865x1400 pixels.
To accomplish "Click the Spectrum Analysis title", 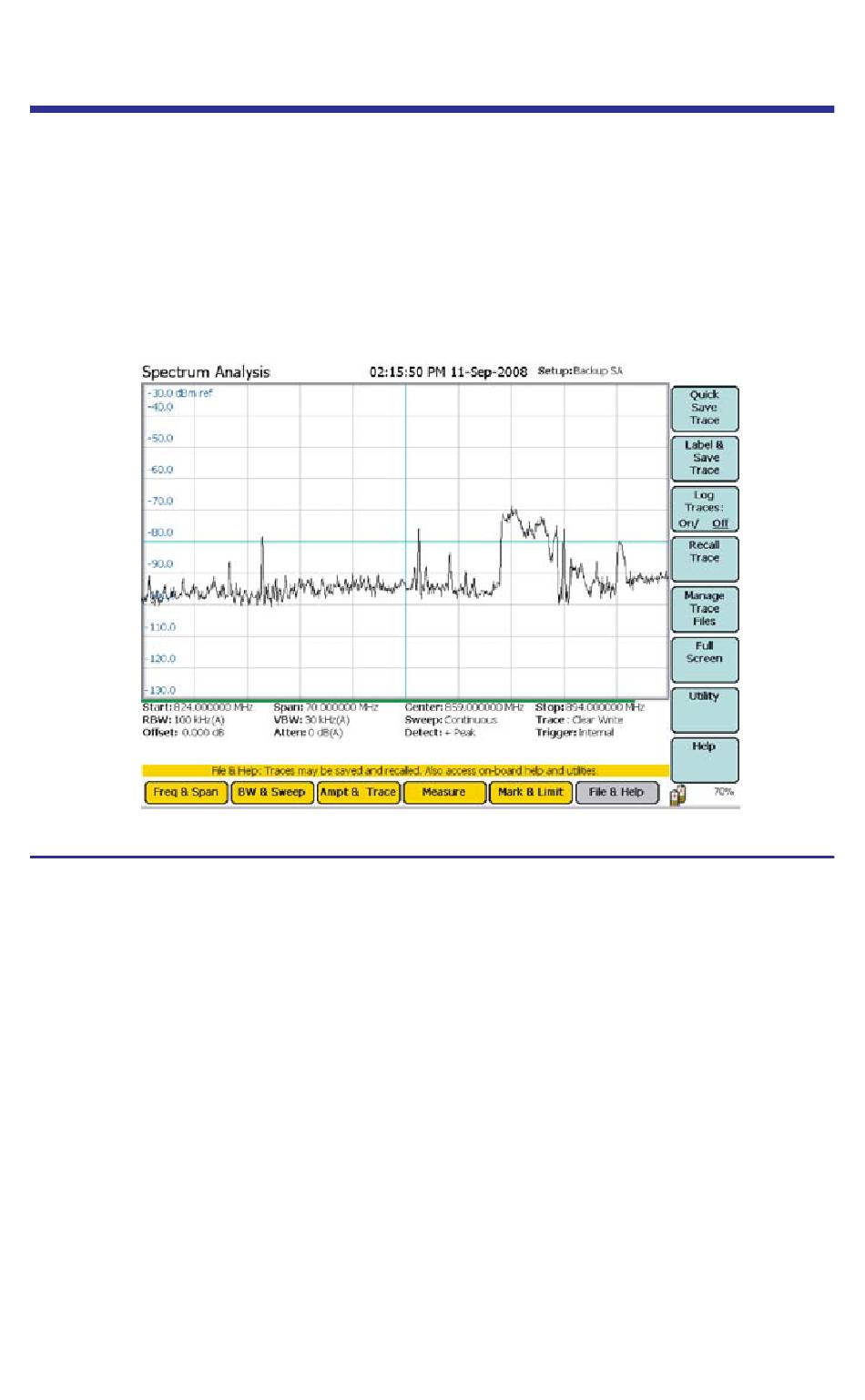I will point(206,372).
